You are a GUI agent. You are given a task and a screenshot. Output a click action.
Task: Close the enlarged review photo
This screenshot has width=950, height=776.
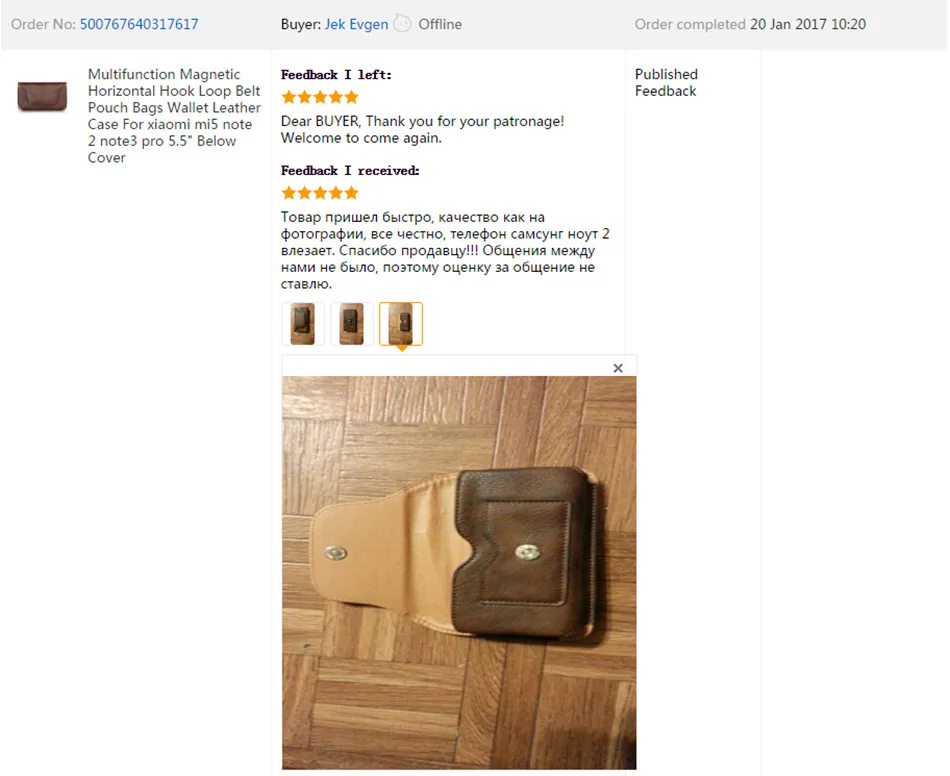pyautogui.click(x=617, y=368)
